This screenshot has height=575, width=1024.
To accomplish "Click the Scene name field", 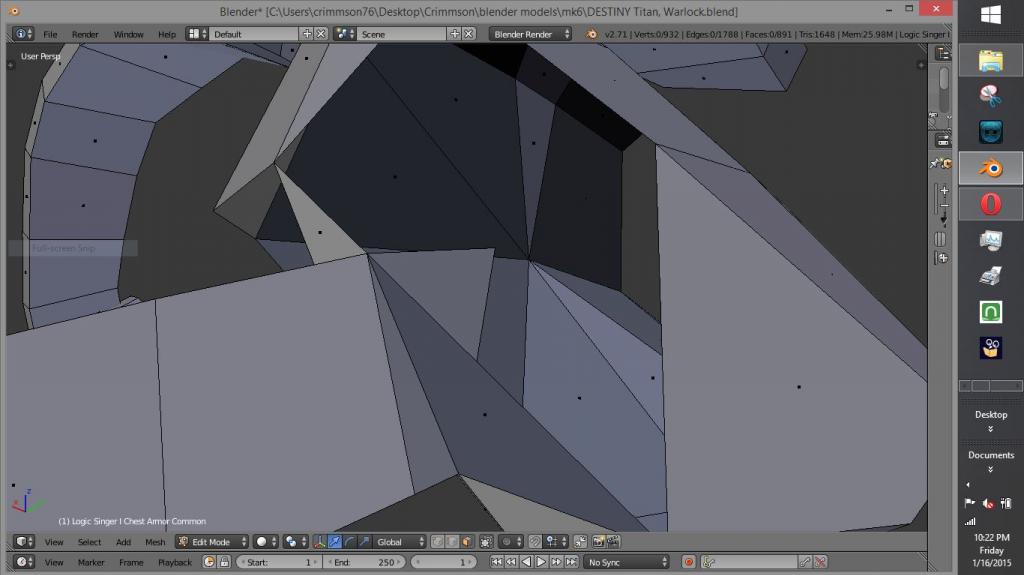I will point(402,34).
